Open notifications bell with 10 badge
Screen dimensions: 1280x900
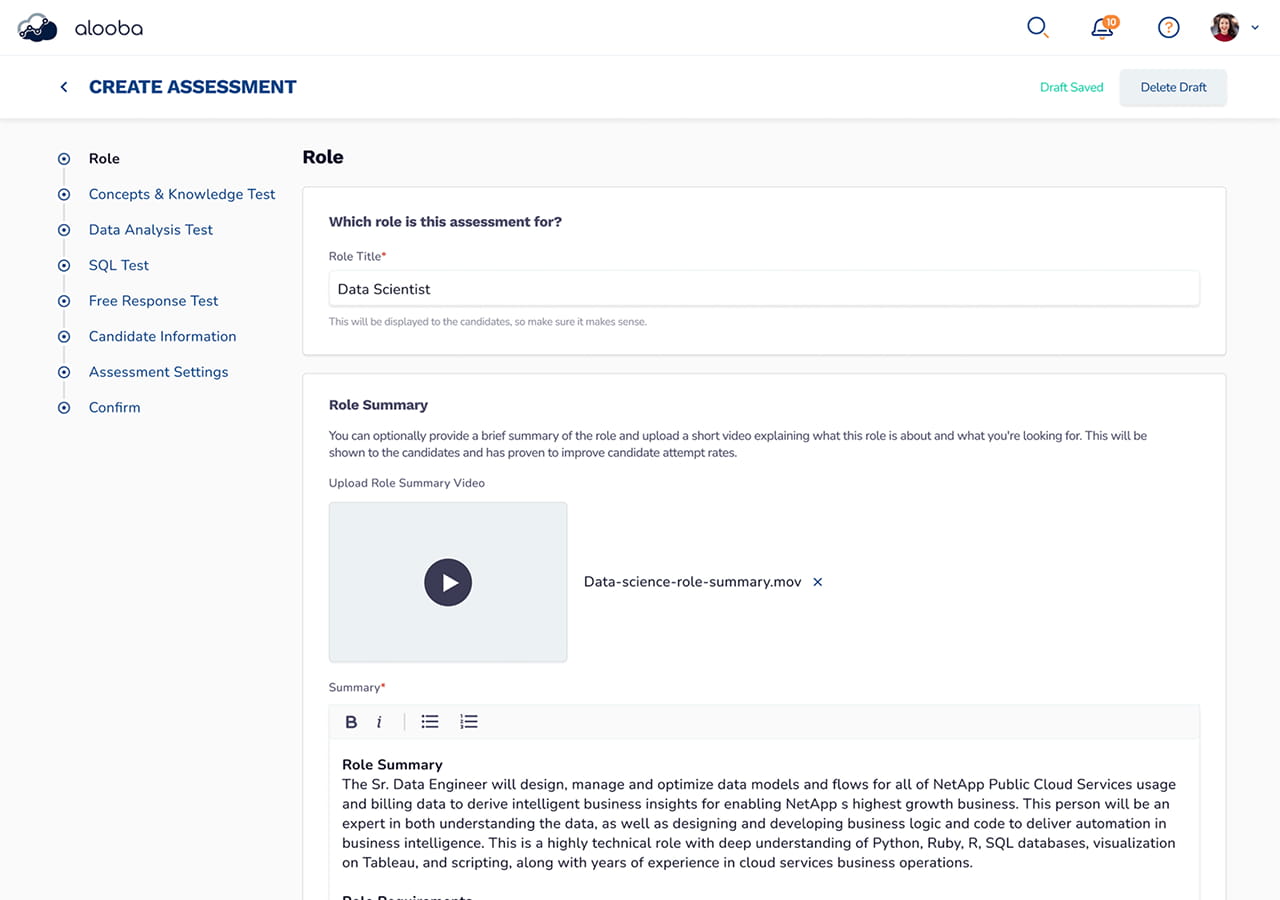(1103, 27)
